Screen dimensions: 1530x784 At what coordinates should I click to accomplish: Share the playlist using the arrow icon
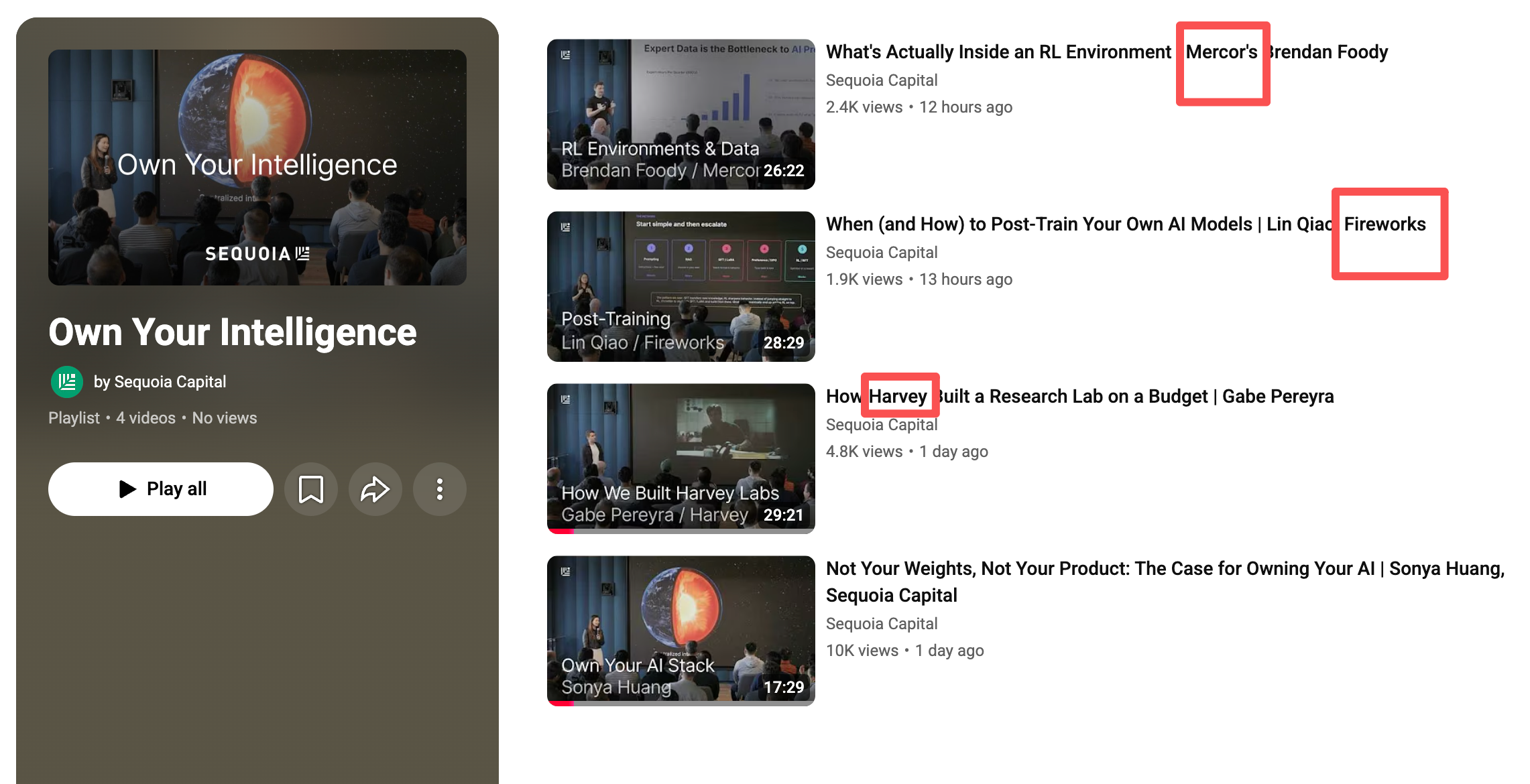tap(375, 489)
